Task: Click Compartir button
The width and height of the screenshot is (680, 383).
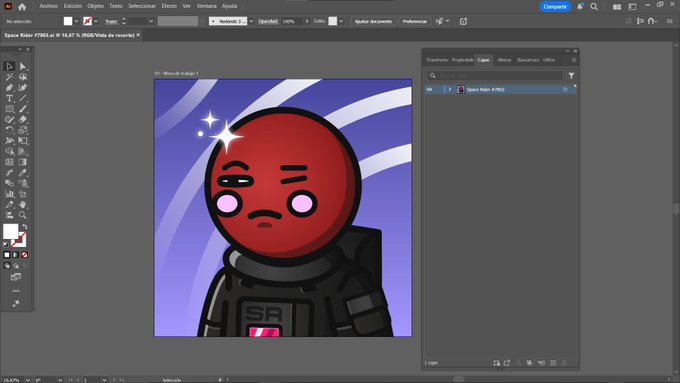Action: click(x=555, y=7)
